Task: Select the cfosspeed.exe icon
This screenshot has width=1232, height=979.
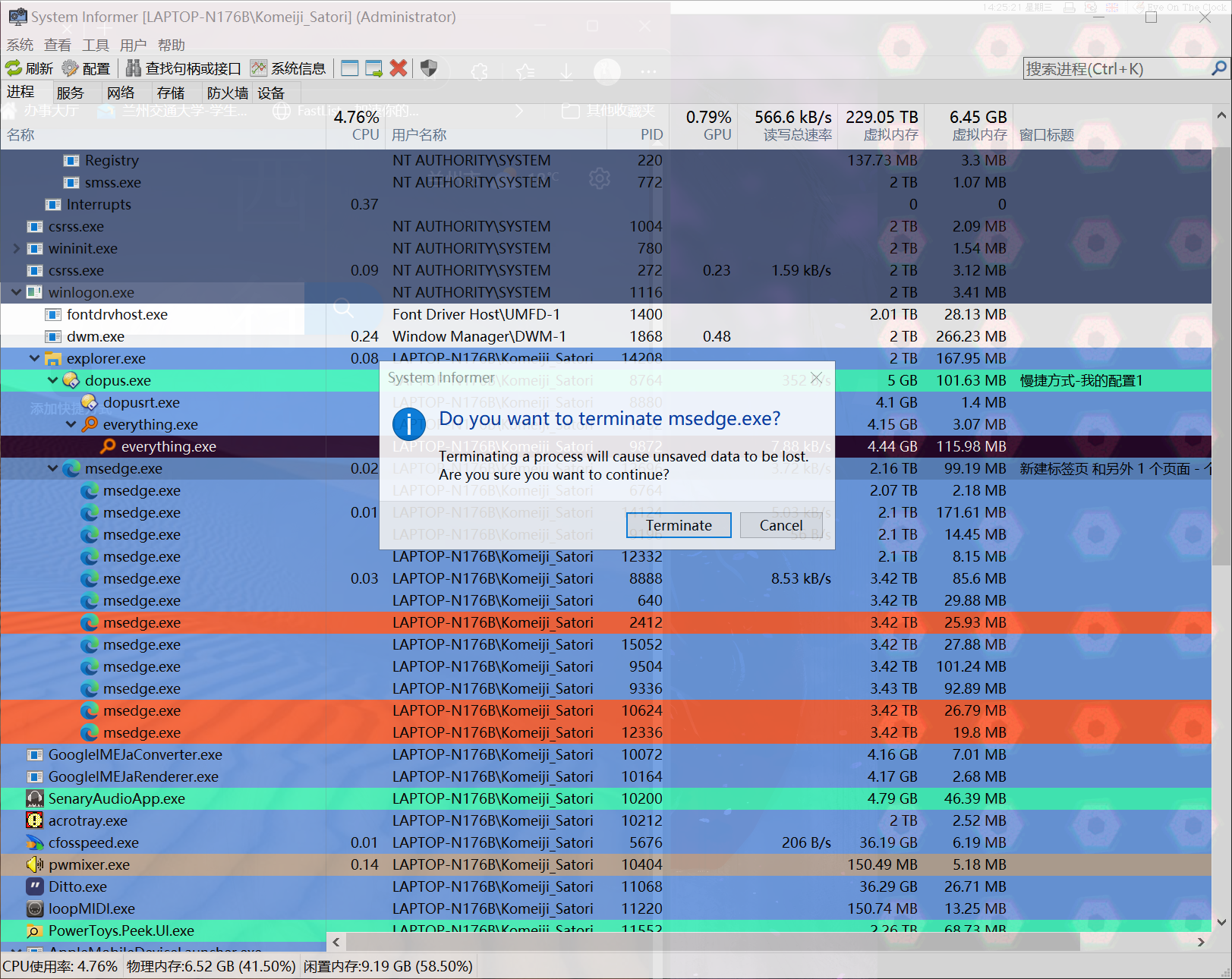Action: pos(35,842)
